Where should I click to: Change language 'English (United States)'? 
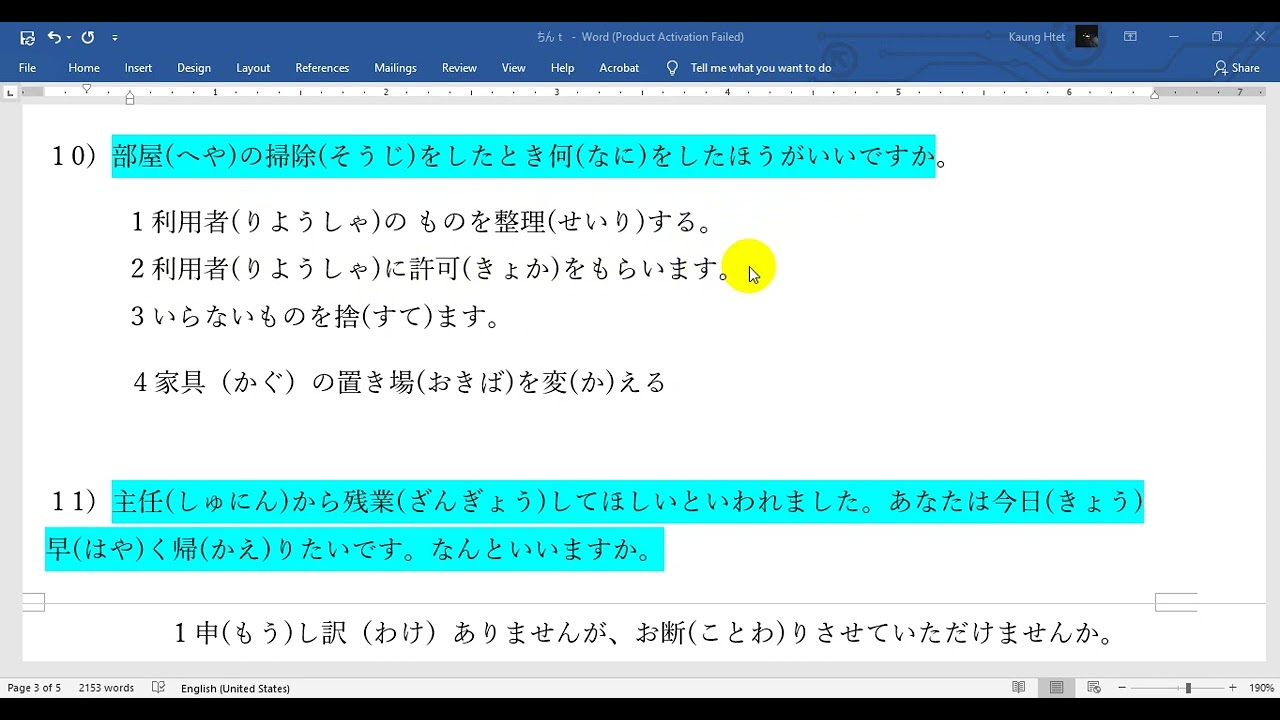235,688
